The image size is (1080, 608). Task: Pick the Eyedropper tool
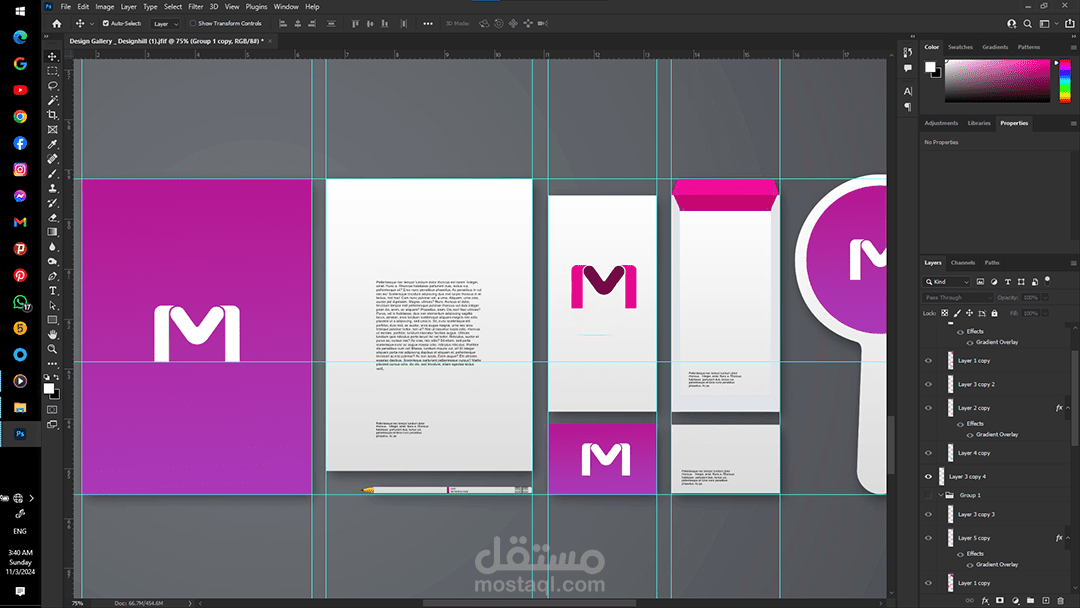[52, 144]
